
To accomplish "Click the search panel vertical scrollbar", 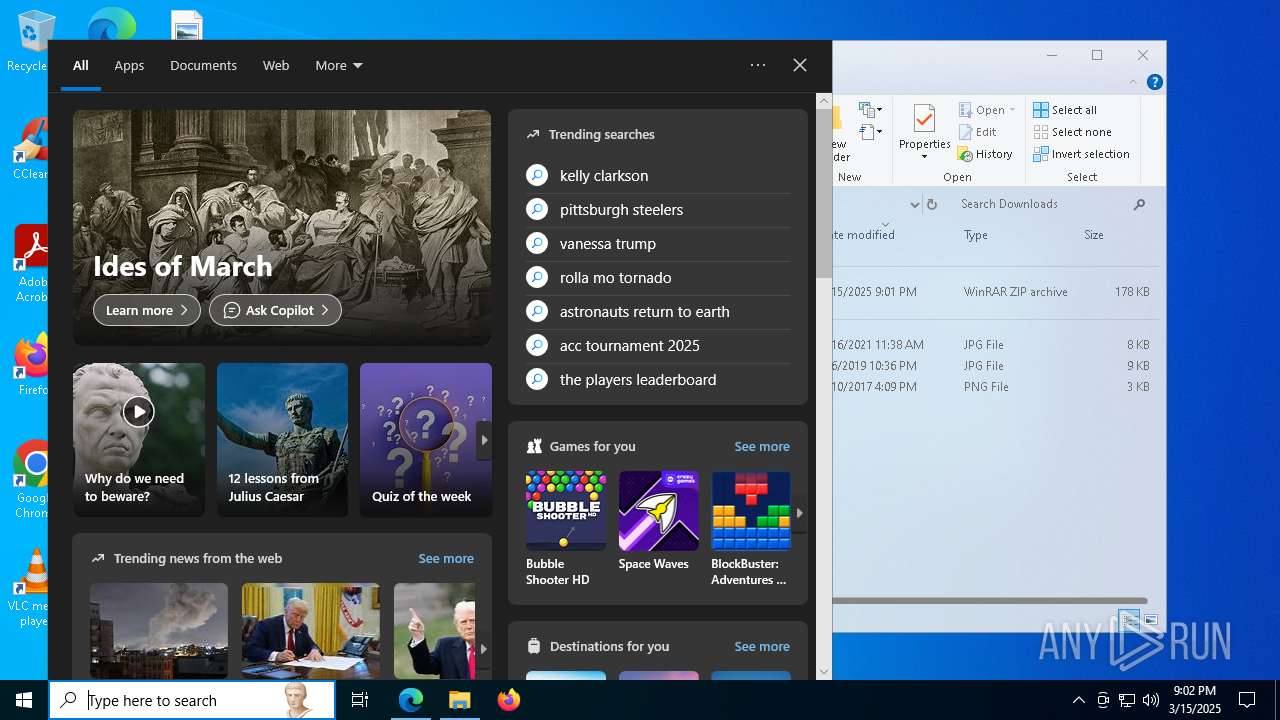I will click(x=824, y=193).
